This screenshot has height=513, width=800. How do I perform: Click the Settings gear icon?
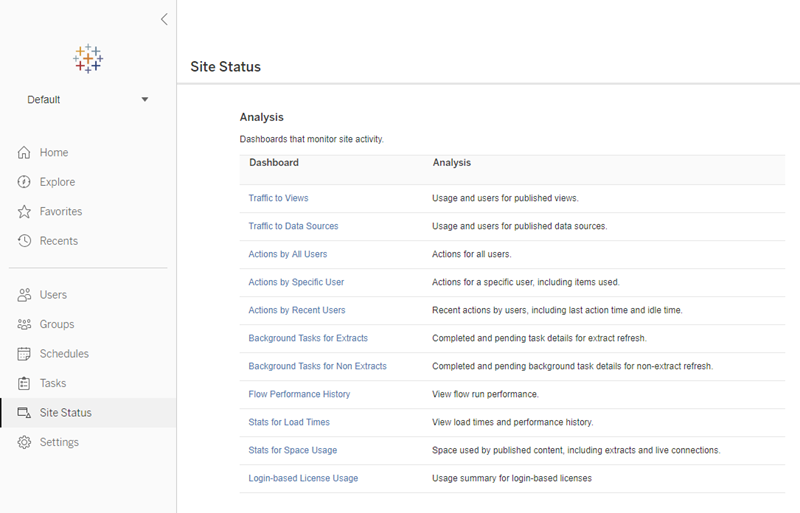point(24,442)
